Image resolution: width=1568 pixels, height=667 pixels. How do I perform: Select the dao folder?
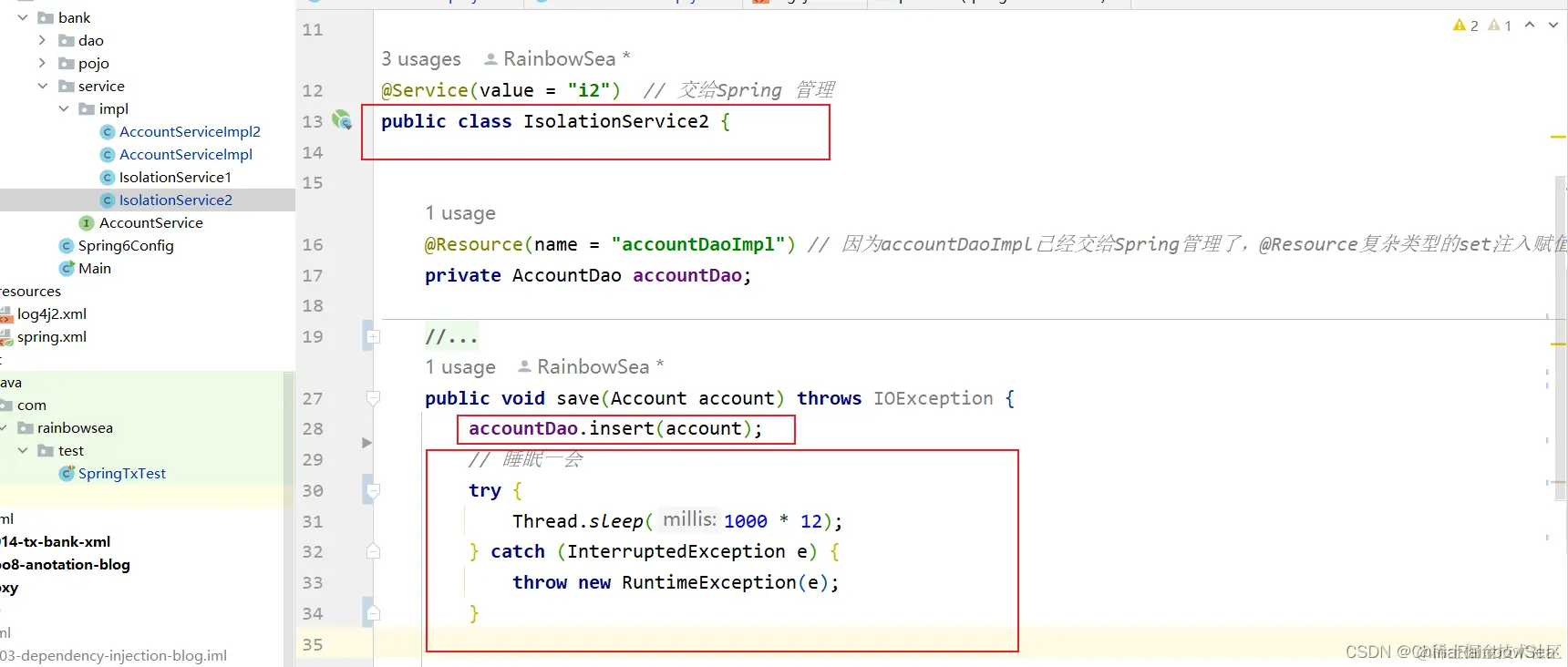tap(91, 40)
